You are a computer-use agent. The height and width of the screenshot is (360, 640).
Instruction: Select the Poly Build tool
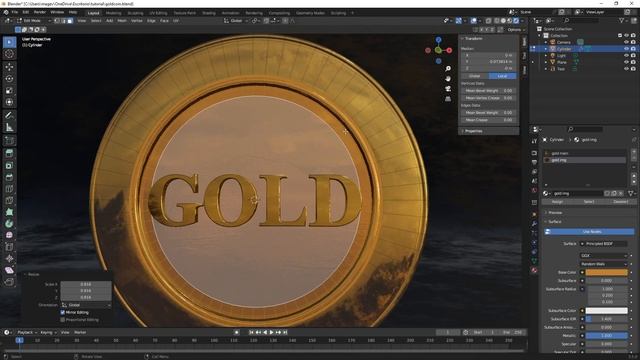[9, 212]
